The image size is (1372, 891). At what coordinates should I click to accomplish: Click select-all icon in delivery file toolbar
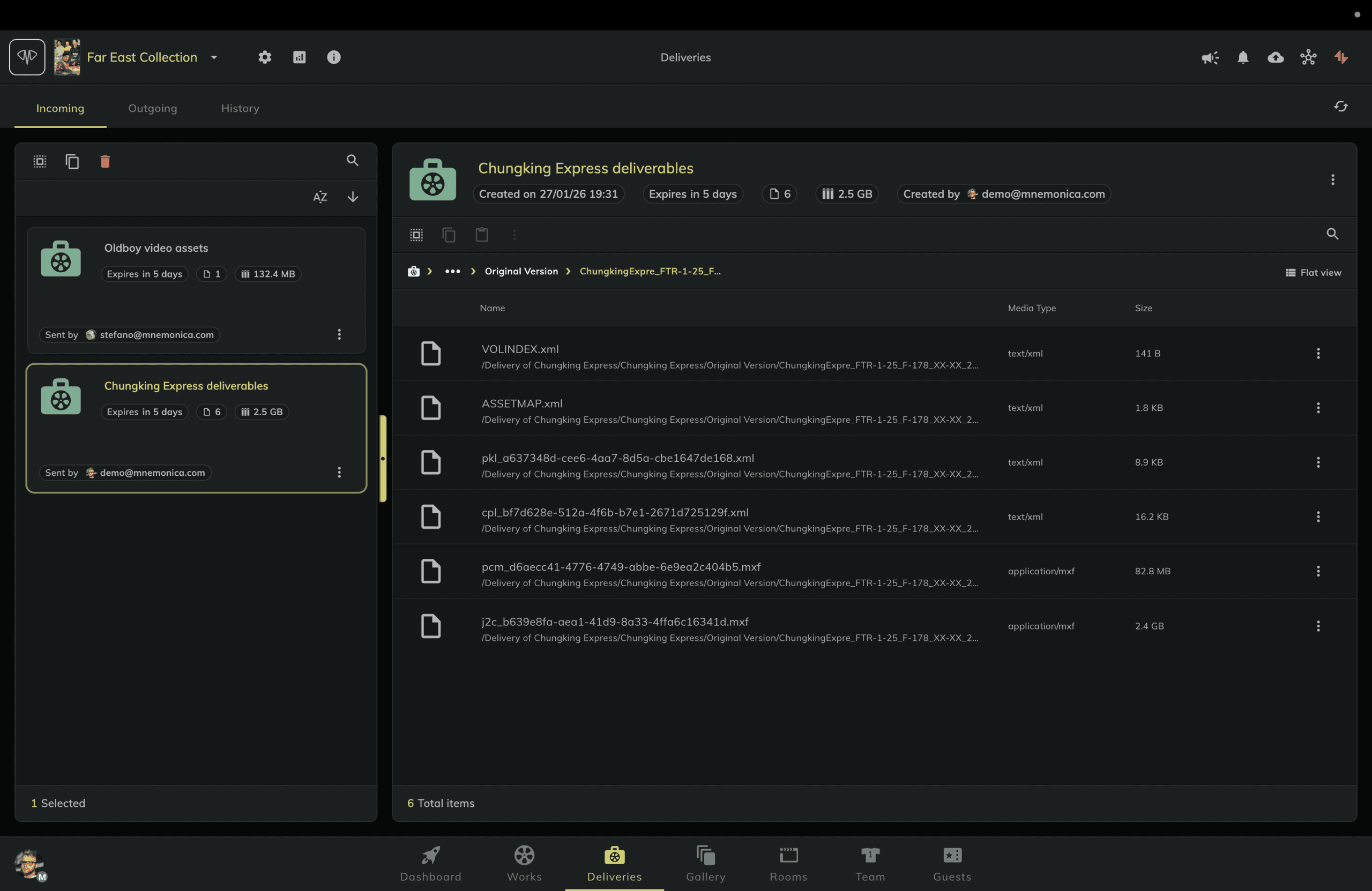(416, 235)
